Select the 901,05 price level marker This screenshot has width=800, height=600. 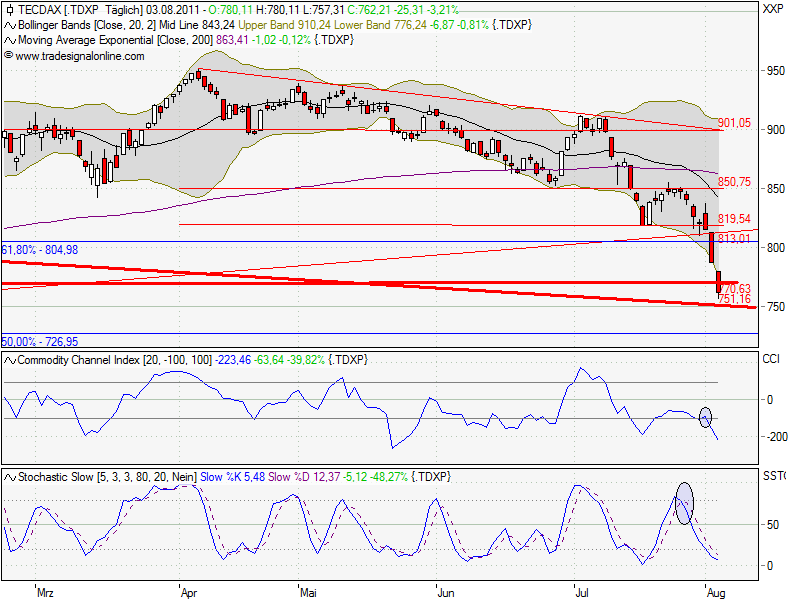tap(735, 122)
